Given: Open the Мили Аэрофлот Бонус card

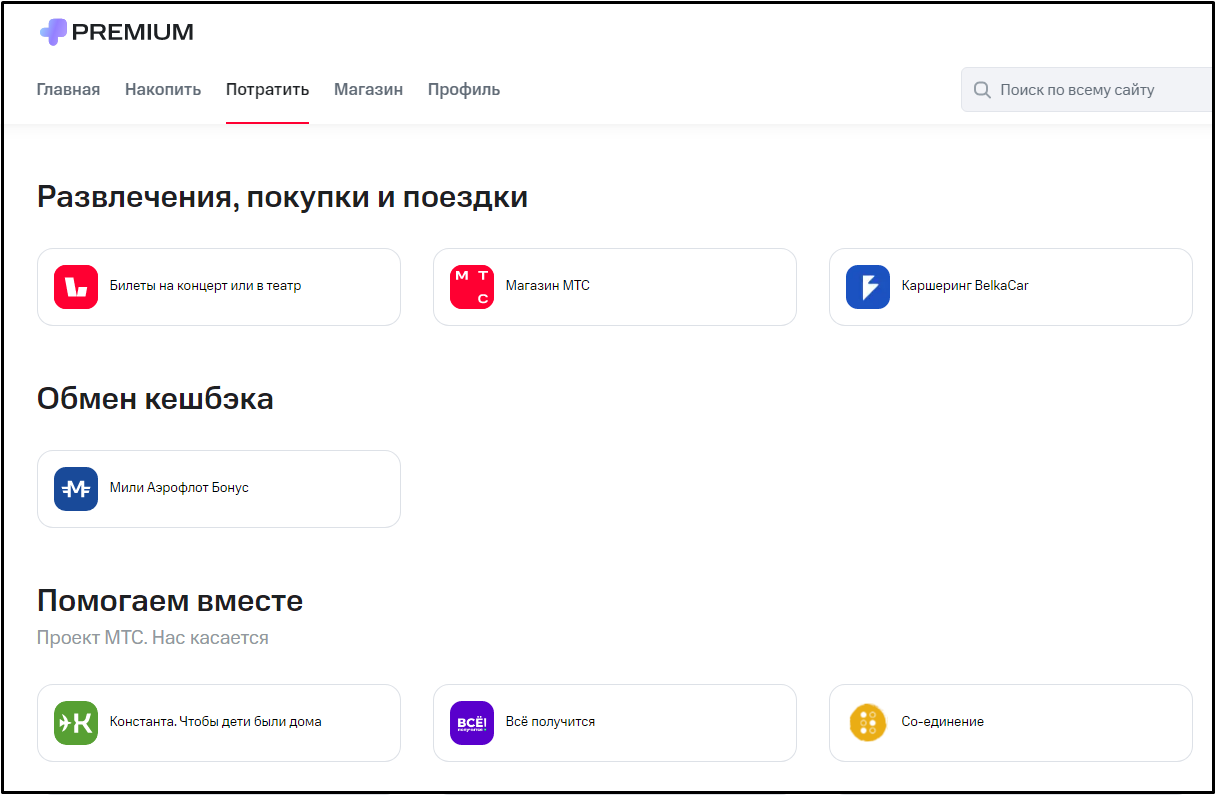Looking at the screenshot, I should (x=219, y=489).
